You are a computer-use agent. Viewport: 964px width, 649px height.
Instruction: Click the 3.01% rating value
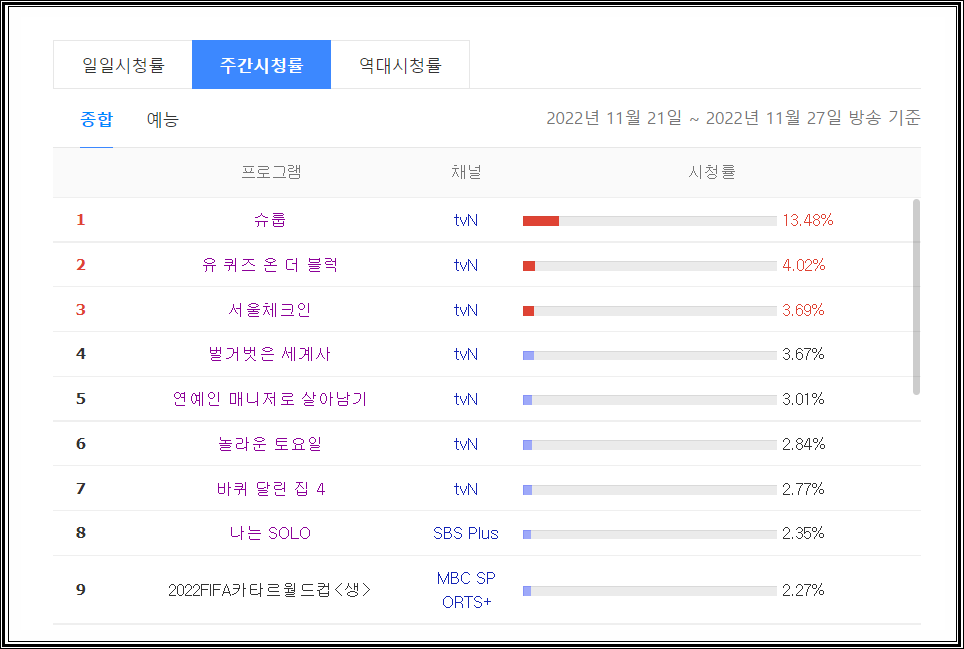(803, 399)
